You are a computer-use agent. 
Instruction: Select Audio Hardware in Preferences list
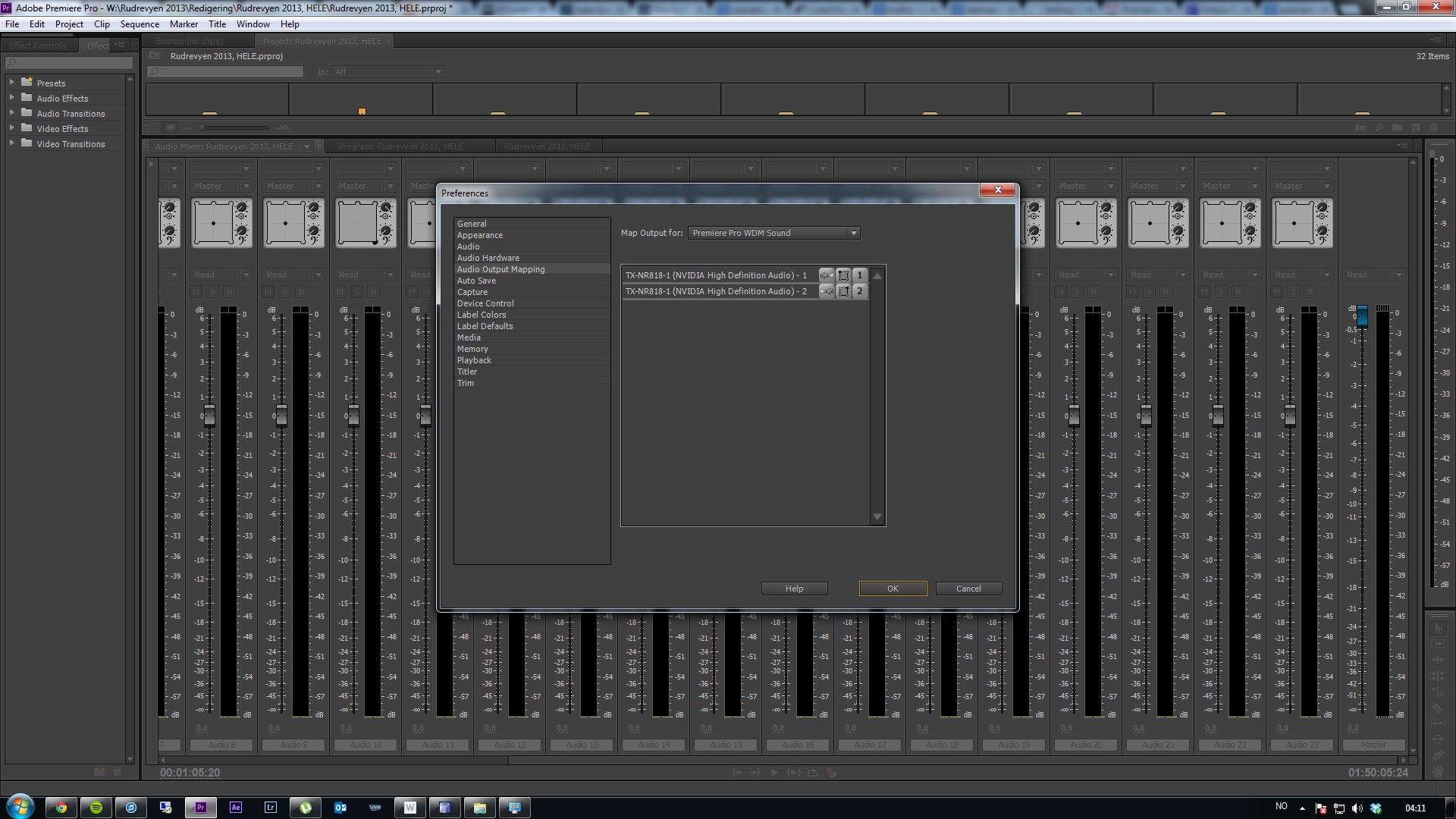(x=532, y=258)
